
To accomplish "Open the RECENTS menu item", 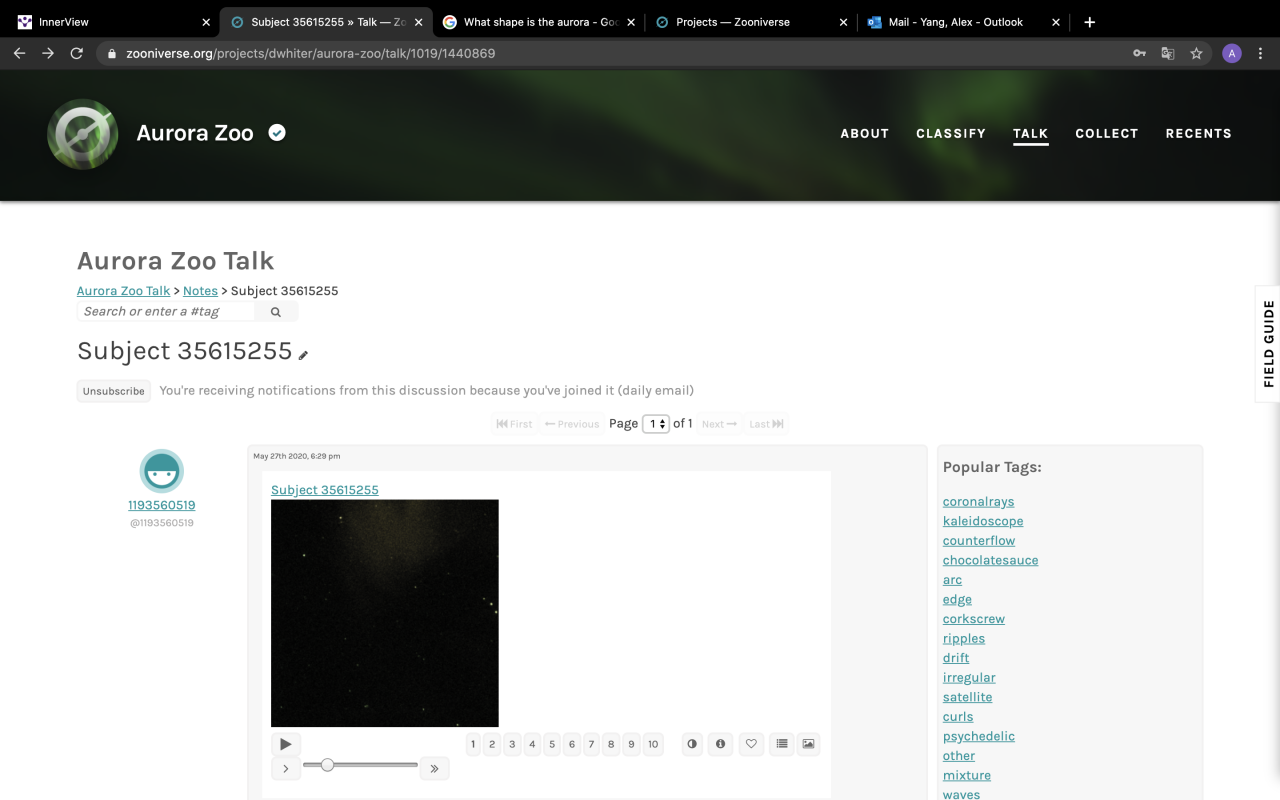I will click(1198, 133).
